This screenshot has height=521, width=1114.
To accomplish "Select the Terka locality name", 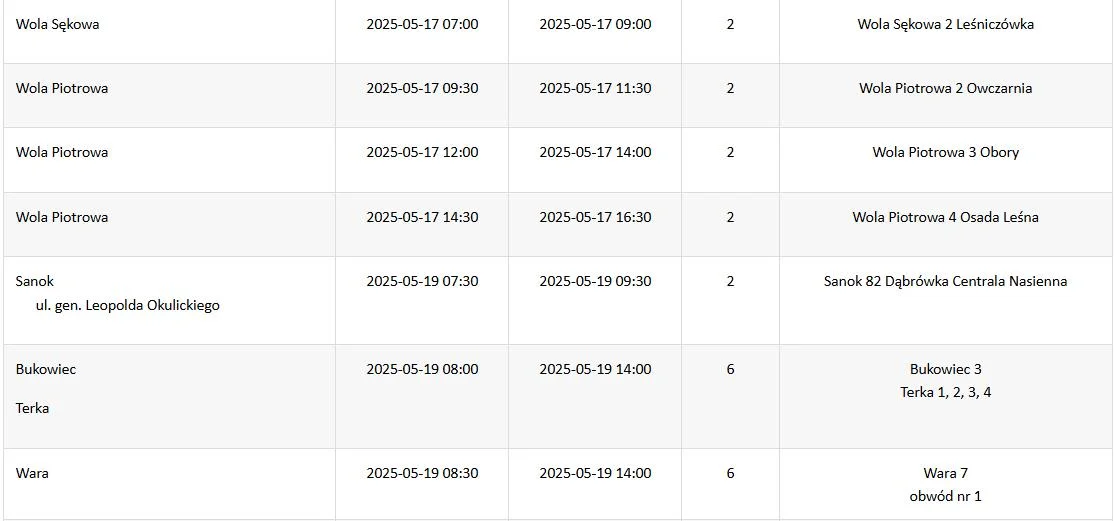I will click(32, 409).
